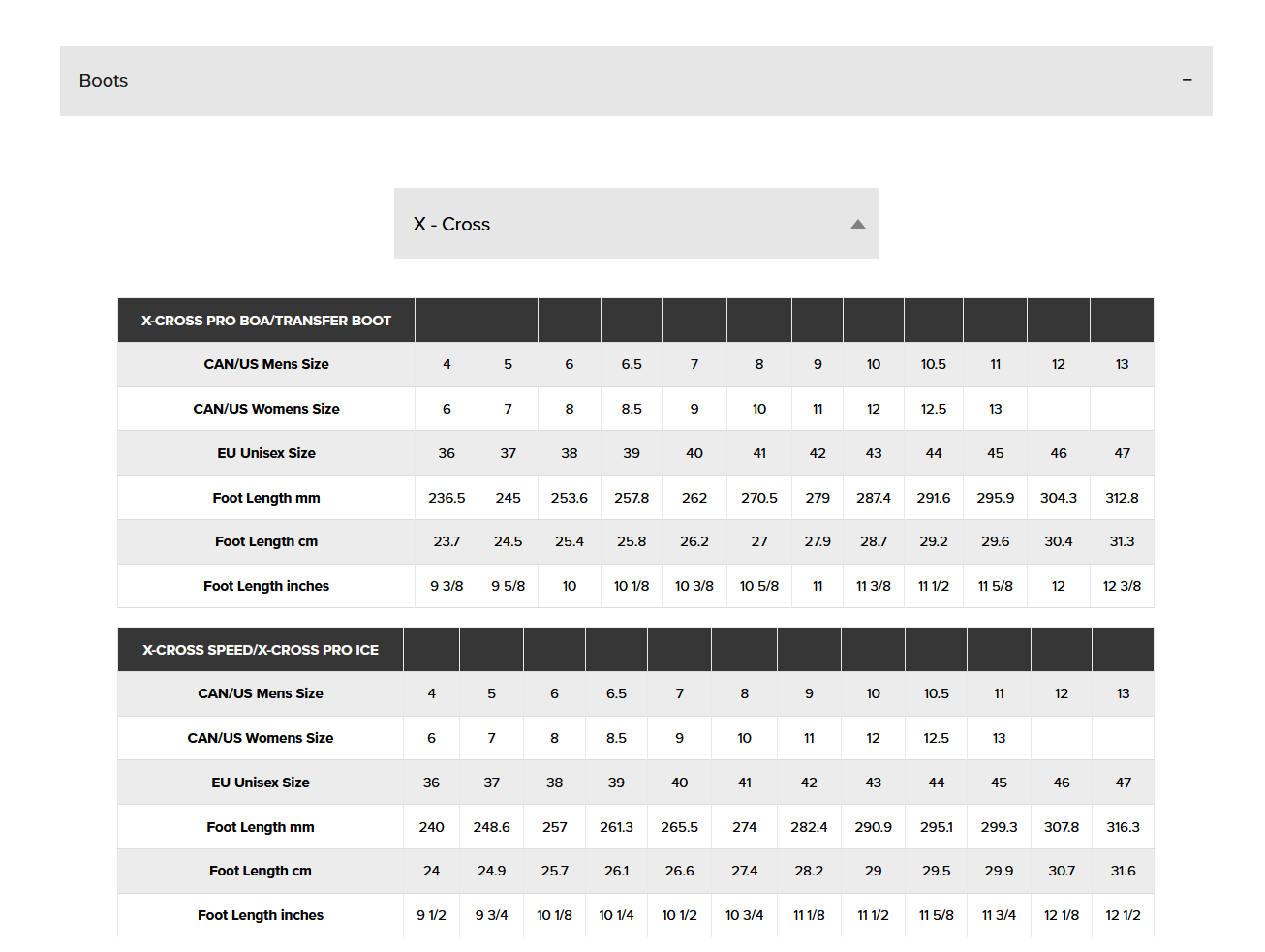Select the 11 3/4 inches cell
1265x952 pixels.
(999, 915)
